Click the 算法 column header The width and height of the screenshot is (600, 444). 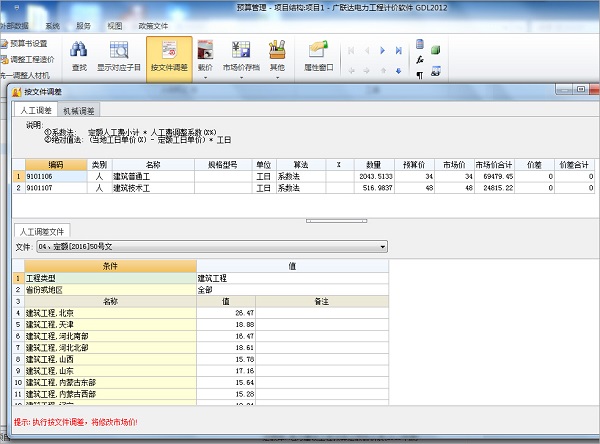coord(301,165)
